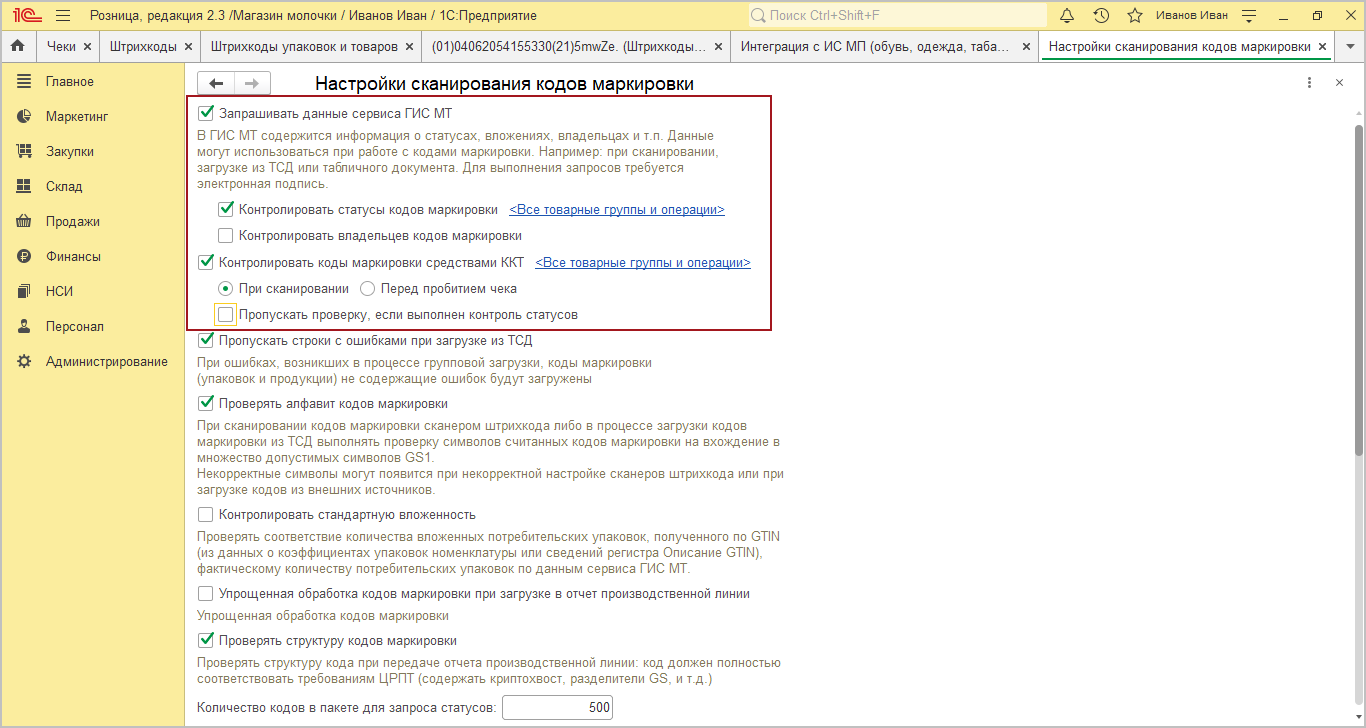Screen dimensions: 1366x728
Task: Close the Чеки tab
Action: coord(87,47)
